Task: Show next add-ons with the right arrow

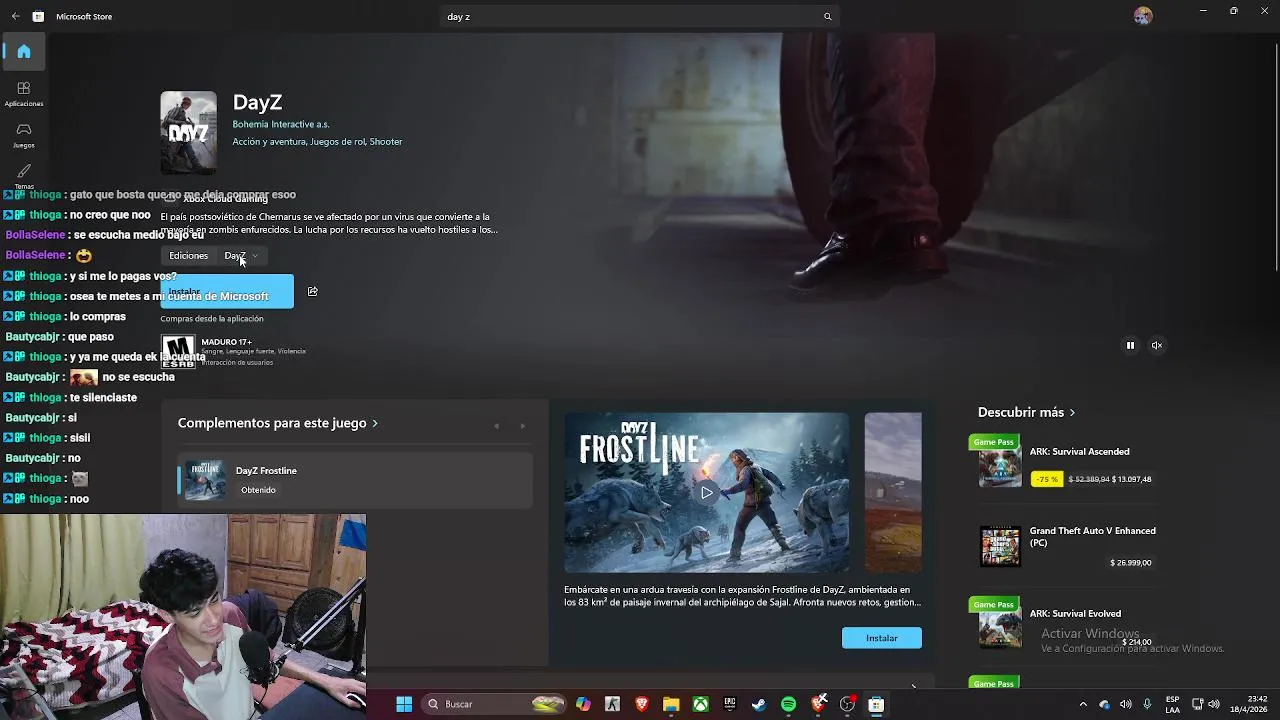Action: click(522, 426)
